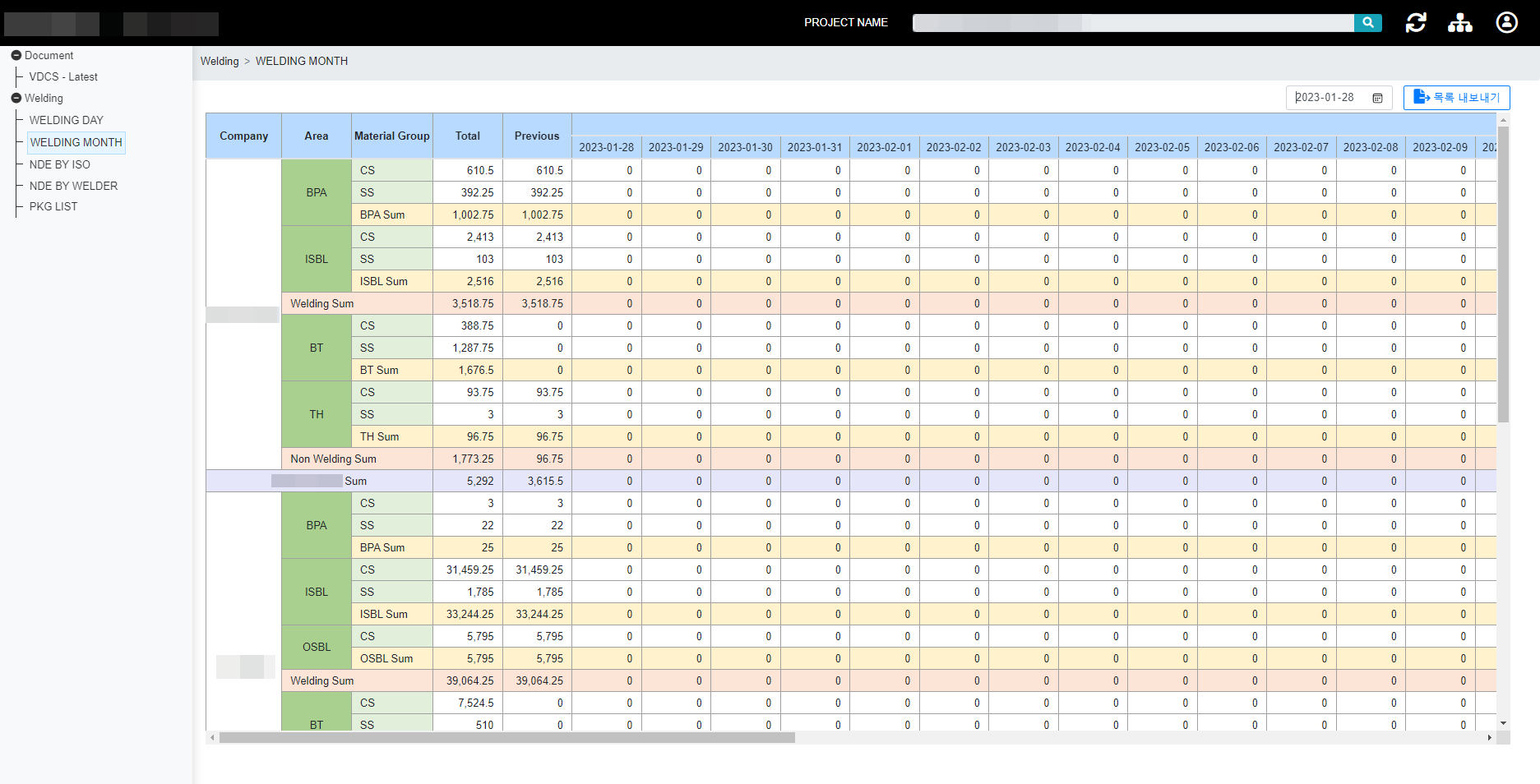Select WELDING MONTH in sidebar
The width and height of the screenshot is (1540, 784).
tap(76, 142)
